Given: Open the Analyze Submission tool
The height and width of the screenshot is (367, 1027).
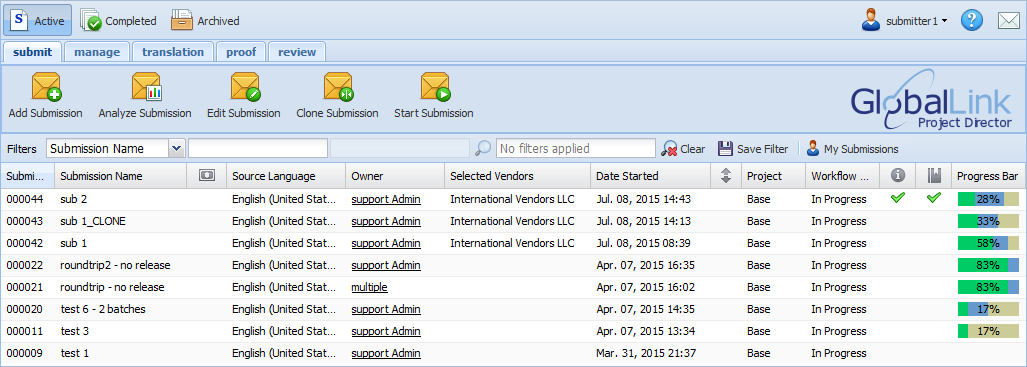Looking at the screenshot, I should 145,87.
